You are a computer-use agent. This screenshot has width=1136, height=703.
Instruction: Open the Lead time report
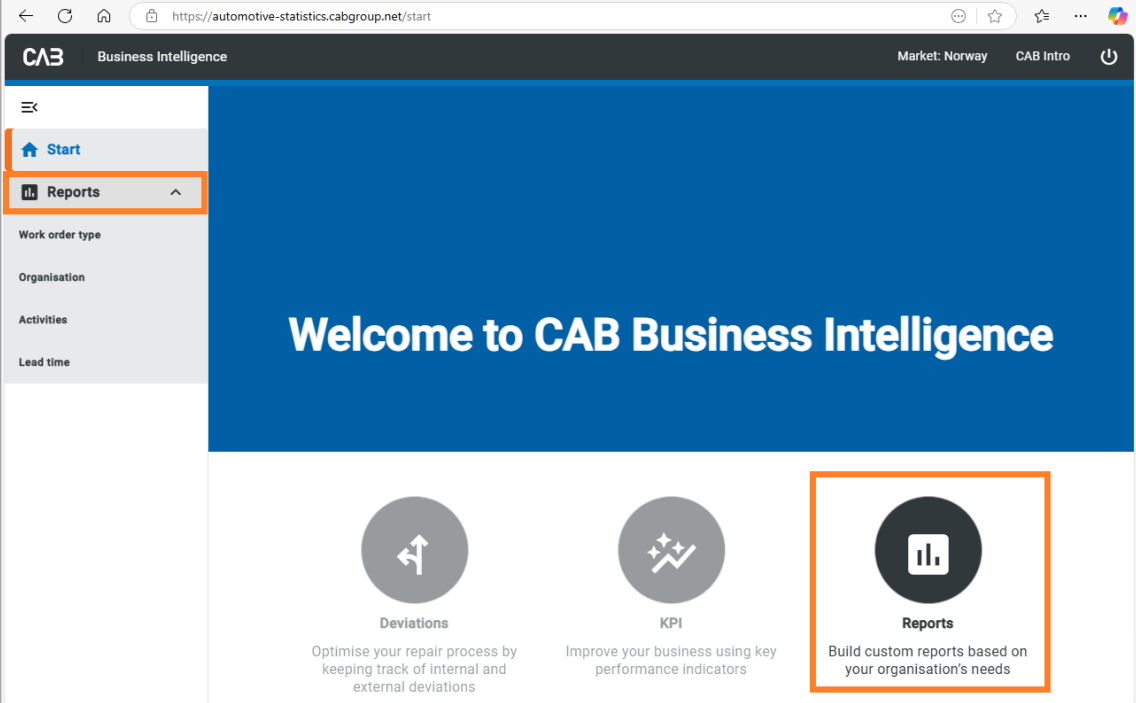[44, 362]
